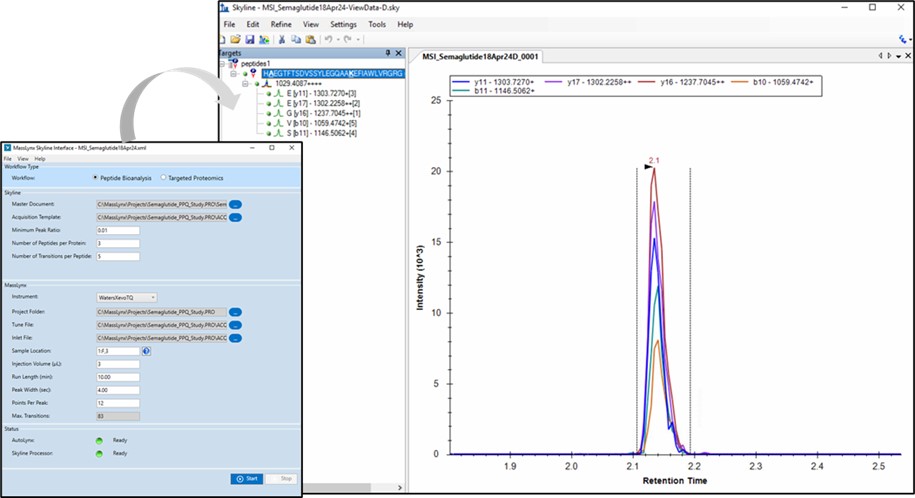Browse for the Inlet File

[235, 338]
